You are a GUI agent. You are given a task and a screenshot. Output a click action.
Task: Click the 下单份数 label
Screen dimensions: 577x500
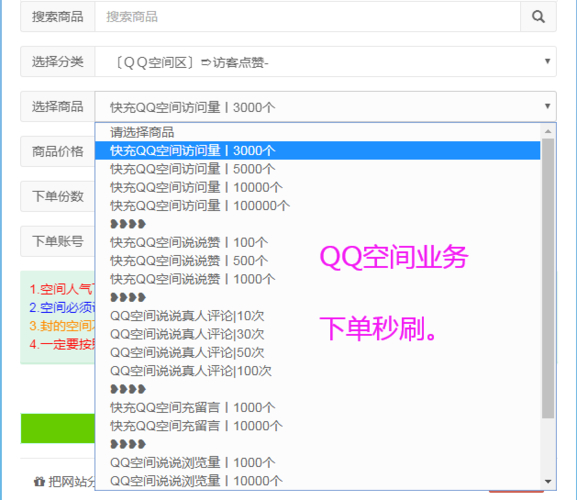pyautogui.click(x=57, y=196)
